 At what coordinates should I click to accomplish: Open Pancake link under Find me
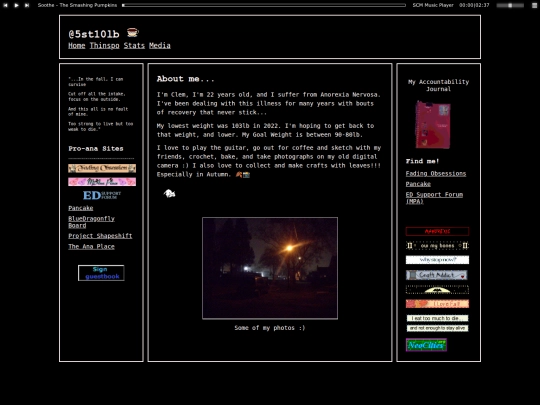tap(418, 184)
